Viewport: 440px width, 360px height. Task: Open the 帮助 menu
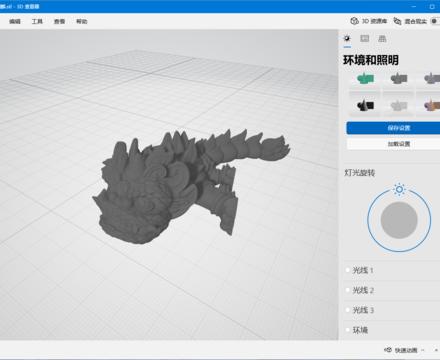[82, 21]
